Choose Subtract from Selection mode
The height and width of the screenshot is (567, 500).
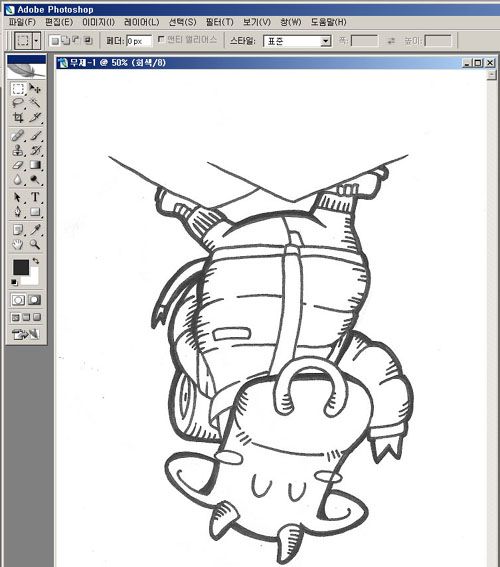tap(77, 40)
